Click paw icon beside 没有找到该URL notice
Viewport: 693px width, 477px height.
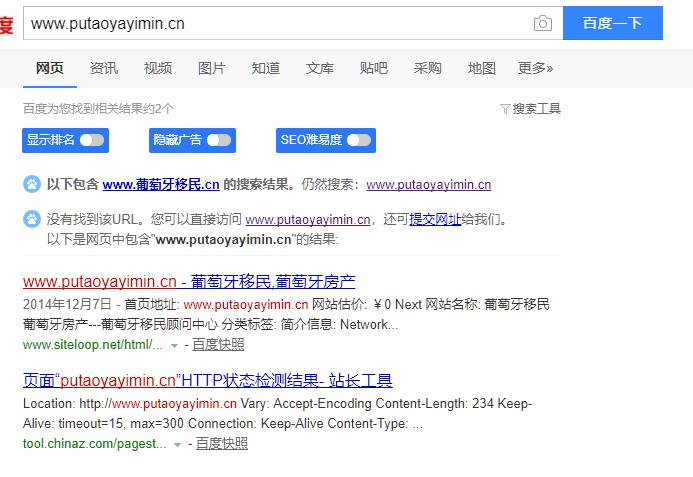[32, 219]
